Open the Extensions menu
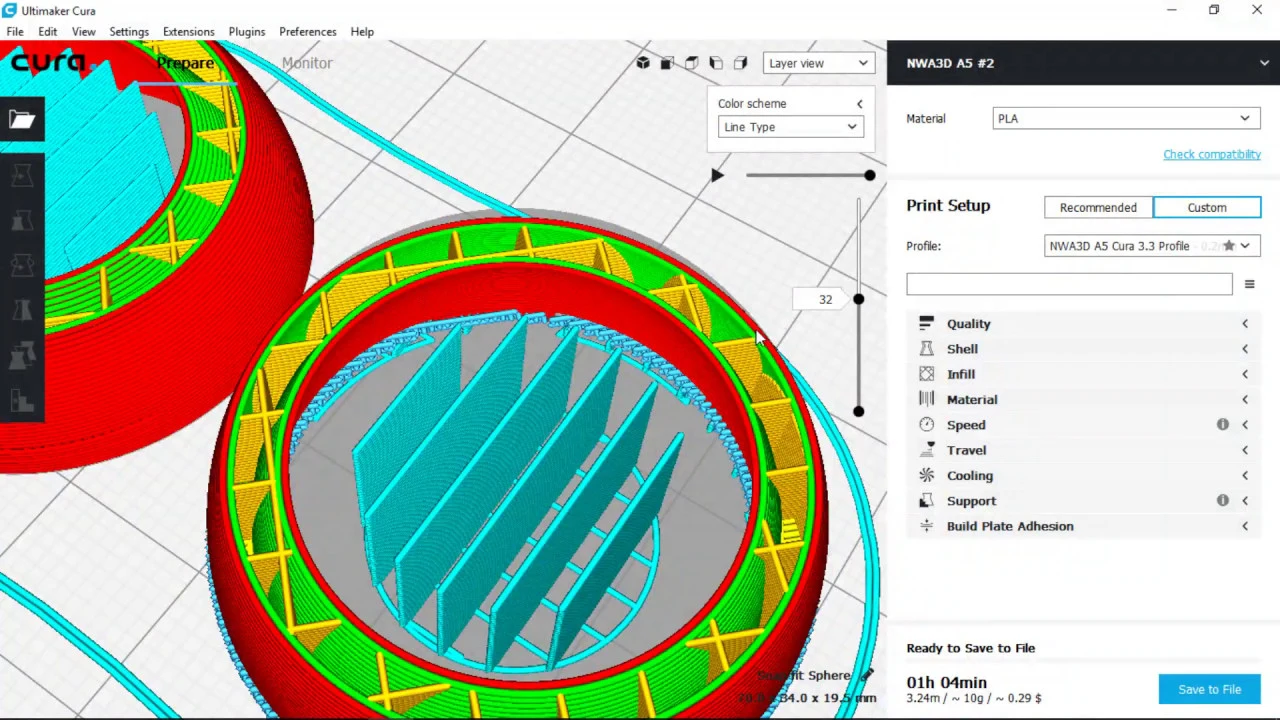The image size is (1280, 720). 188,31
